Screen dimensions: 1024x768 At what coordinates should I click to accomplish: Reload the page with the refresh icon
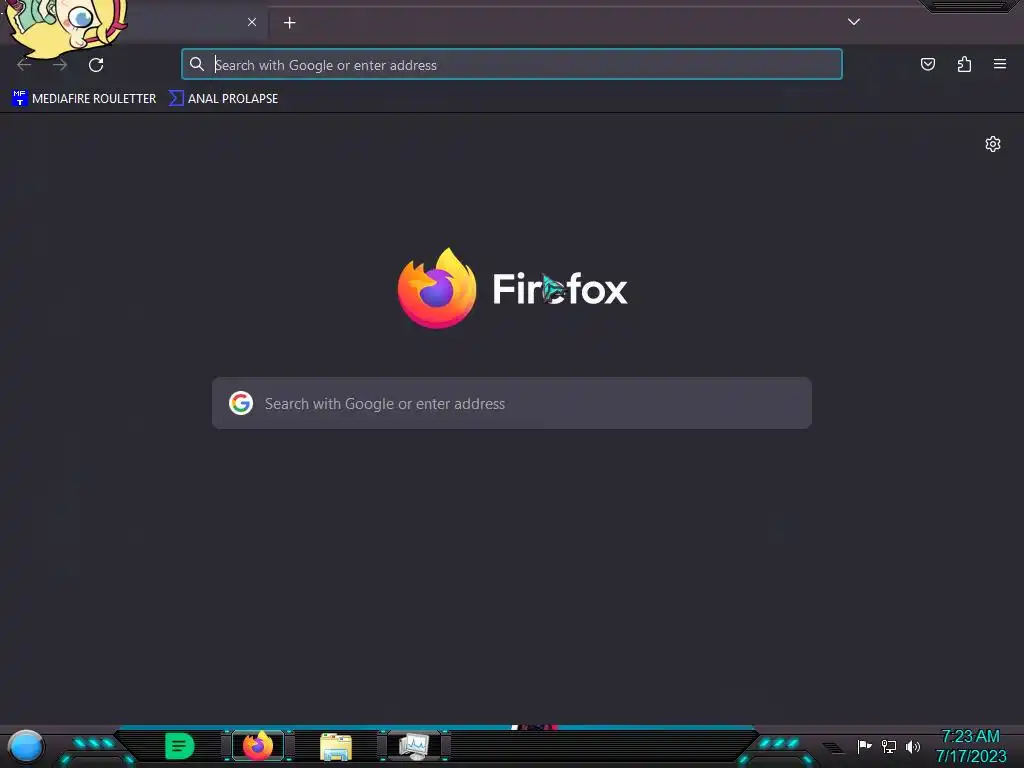click(x=96, y=65)
